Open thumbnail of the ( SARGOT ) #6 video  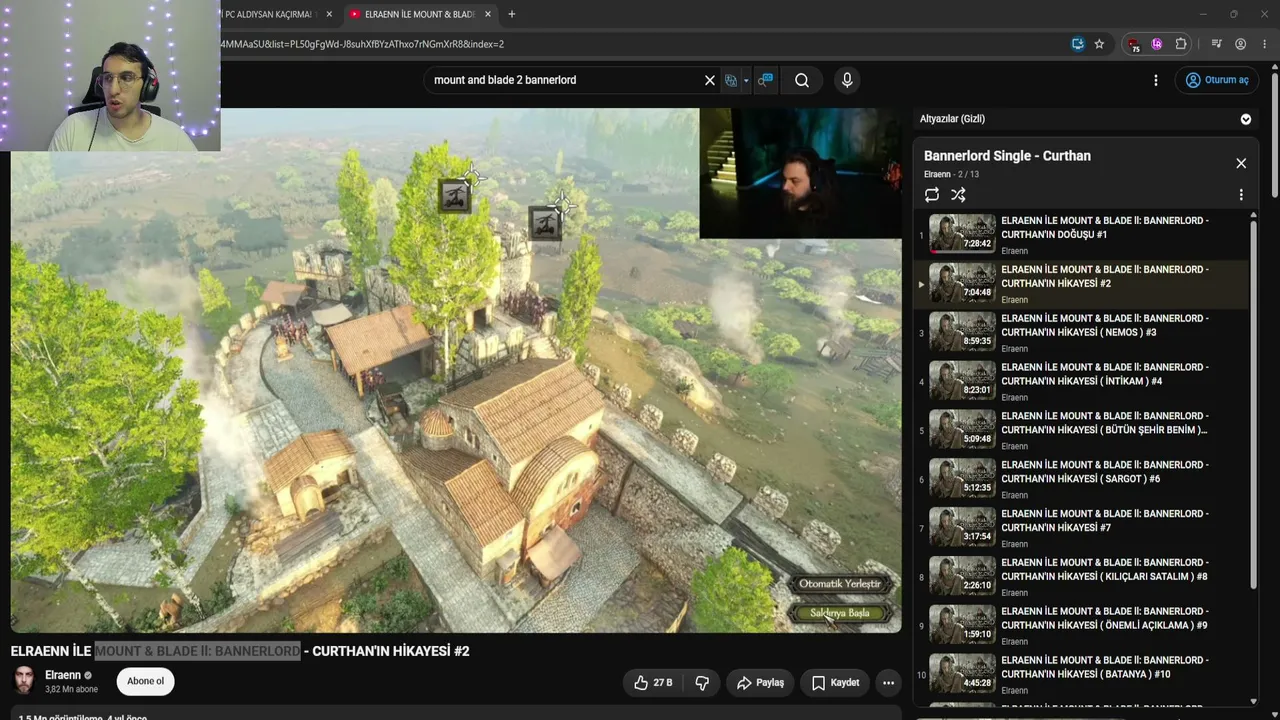click(962, 479)
